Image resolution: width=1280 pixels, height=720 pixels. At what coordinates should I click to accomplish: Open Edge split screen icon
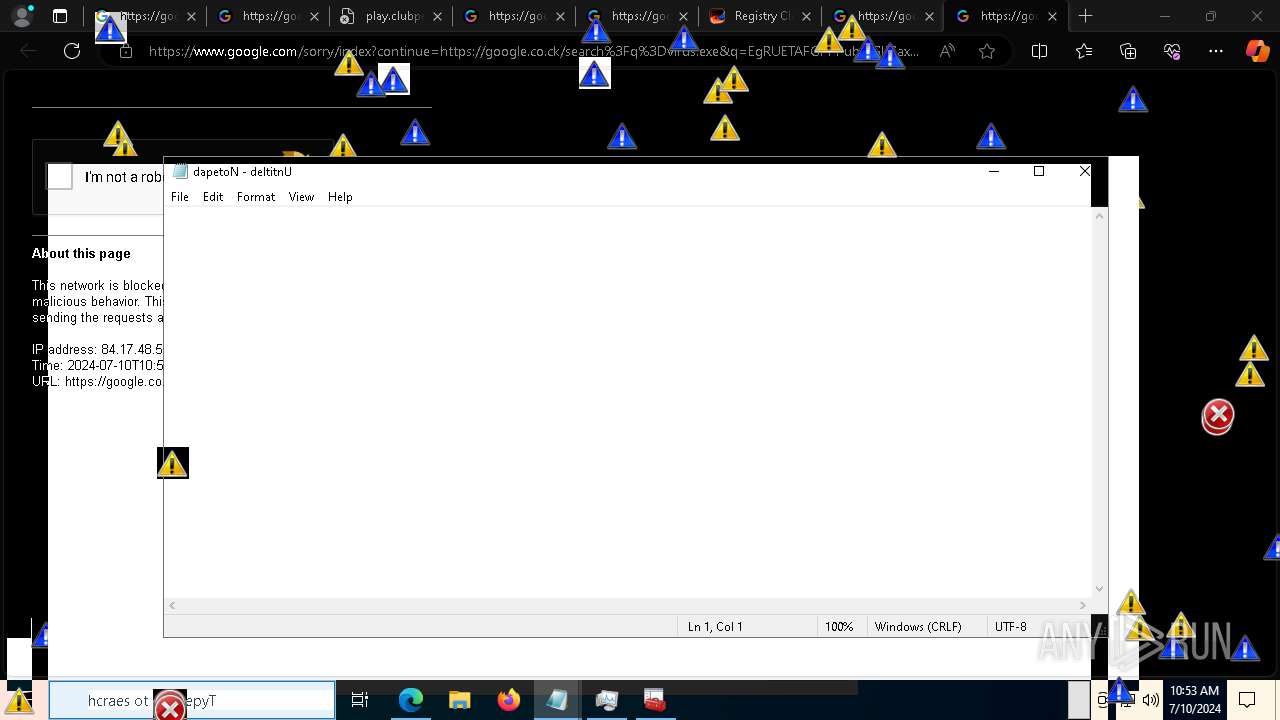pyautogui.click(x=1039, y=51)
